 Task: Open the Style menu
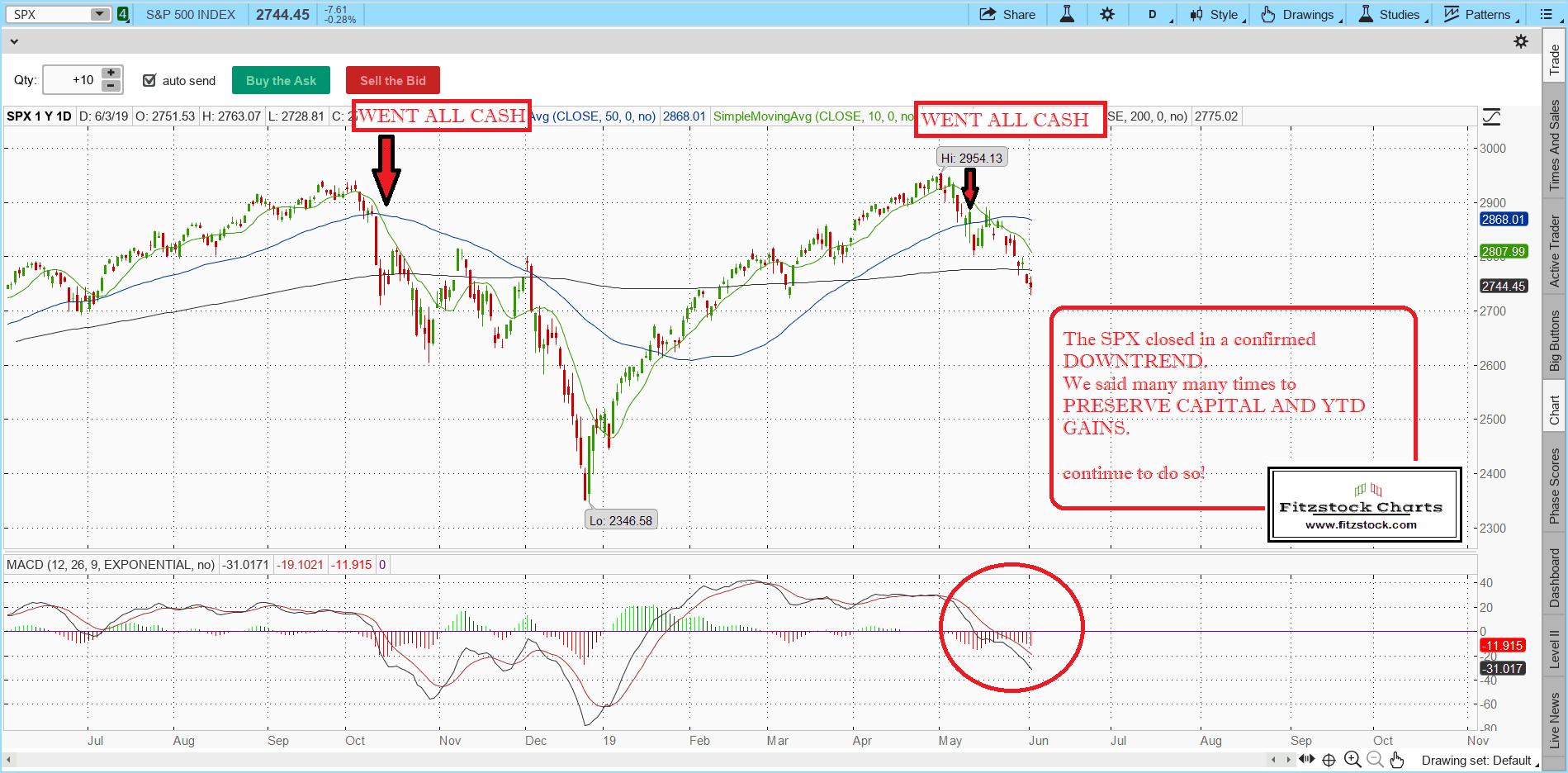pos(1217,14)
